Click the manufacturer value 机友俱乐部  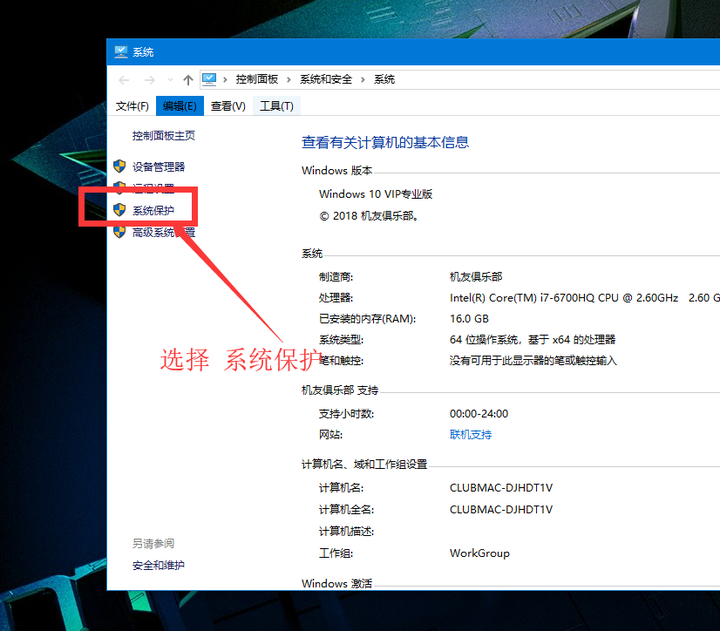[476, 277]
